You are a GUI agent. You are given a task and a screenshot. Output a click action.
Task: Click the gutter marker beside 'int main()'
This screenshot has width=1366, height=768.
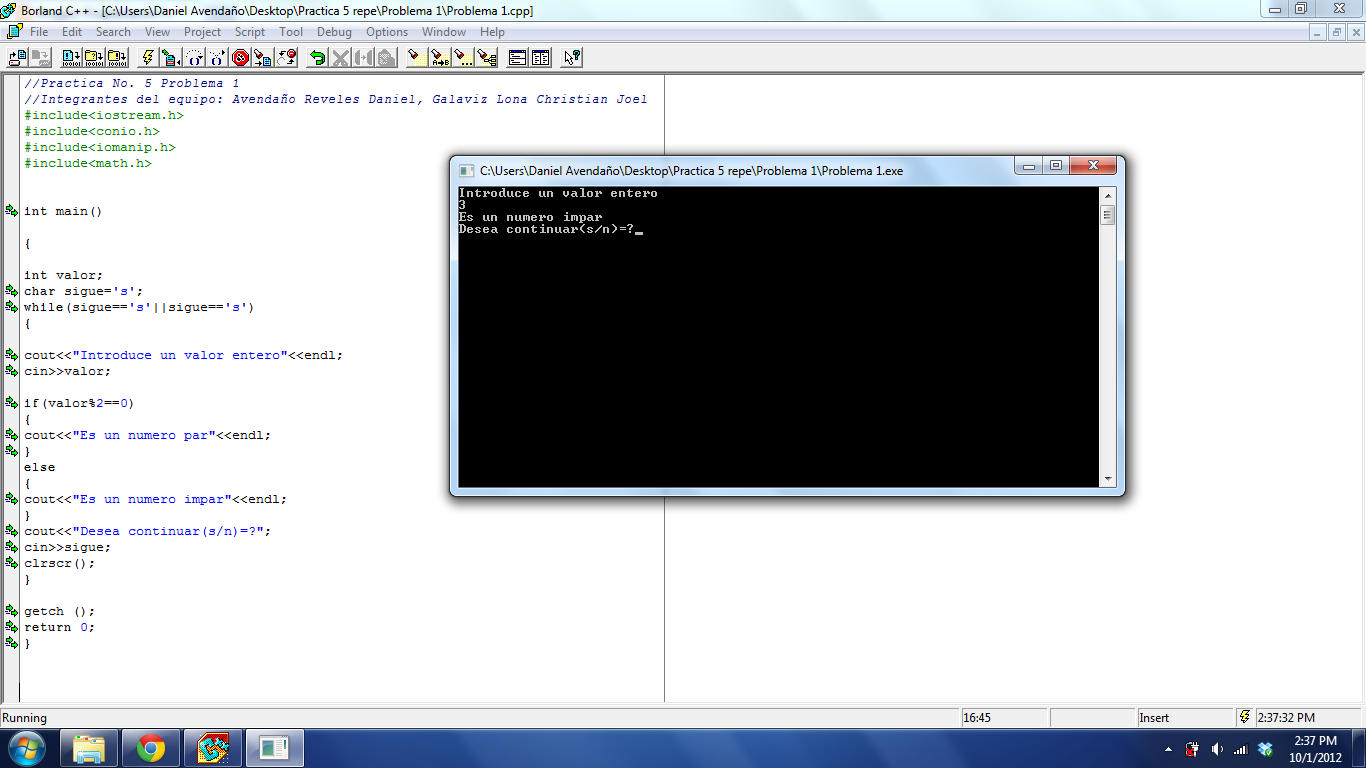[11, 211]
